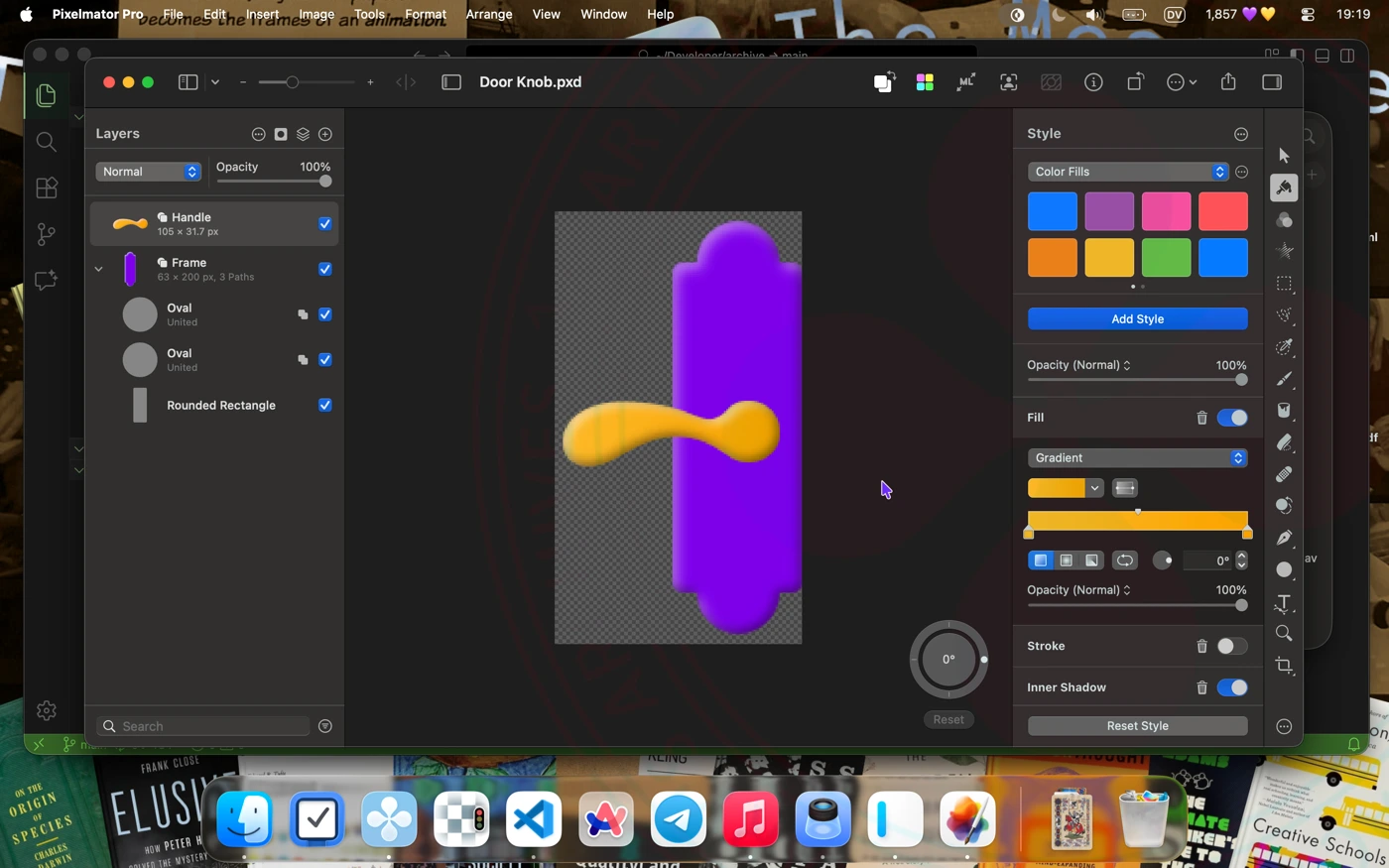Open the Arrange menu in the menu bar
This screenshot has height=868, width=1389.
tap(489, 14)
